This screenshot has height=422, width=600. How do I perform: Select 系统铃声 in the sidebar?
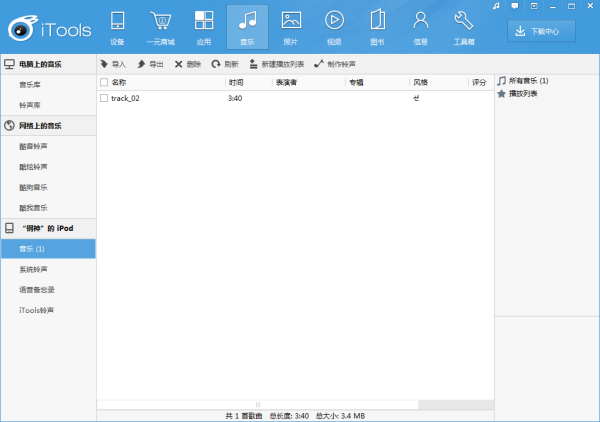[x=32, y=270]
